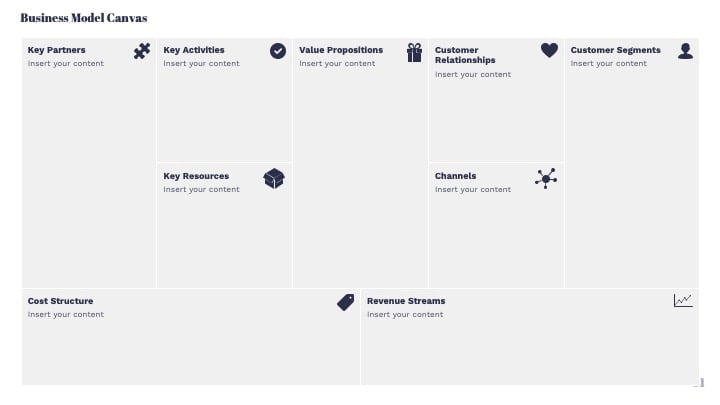The image size is (720, 405).
Task: Select the price tag icon in Cost Structure
Action: (346, 303)
